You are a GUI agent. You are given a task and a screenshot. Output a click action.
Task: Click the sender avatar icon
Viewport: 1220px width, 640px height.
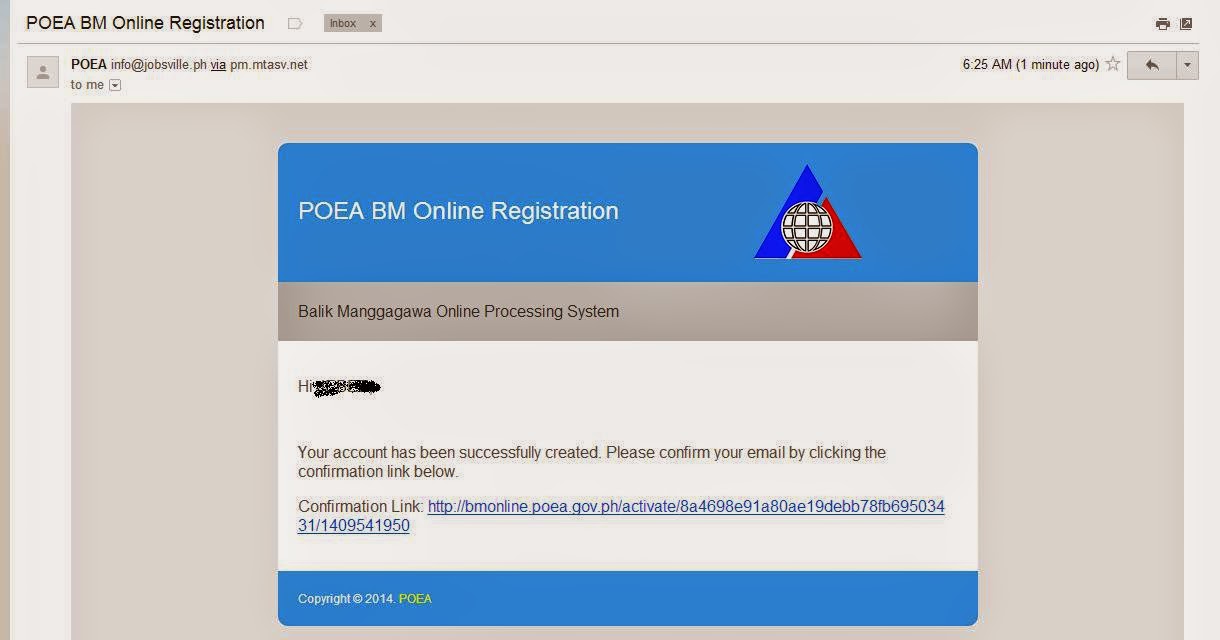[x=42, y=72]
